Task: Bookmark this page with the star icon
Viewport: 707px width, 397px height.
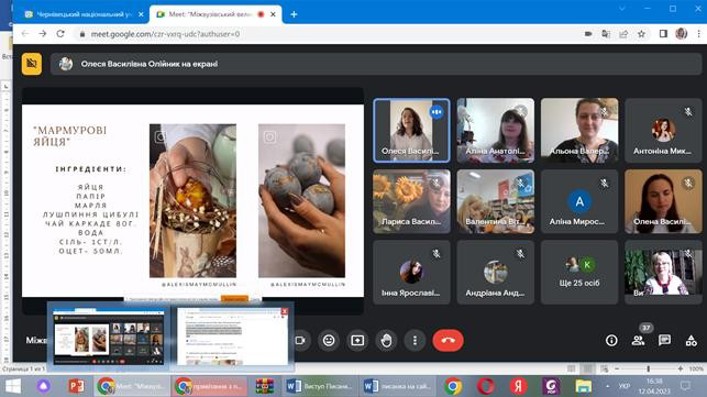Action: [641, 34]
